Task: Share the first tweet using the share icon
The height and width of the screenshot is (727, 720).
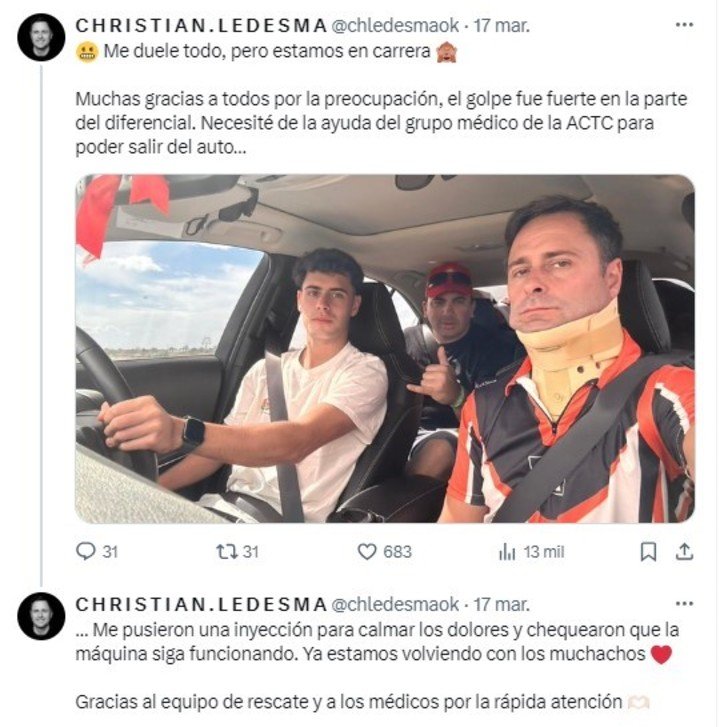Action: [x=684, y=552]
